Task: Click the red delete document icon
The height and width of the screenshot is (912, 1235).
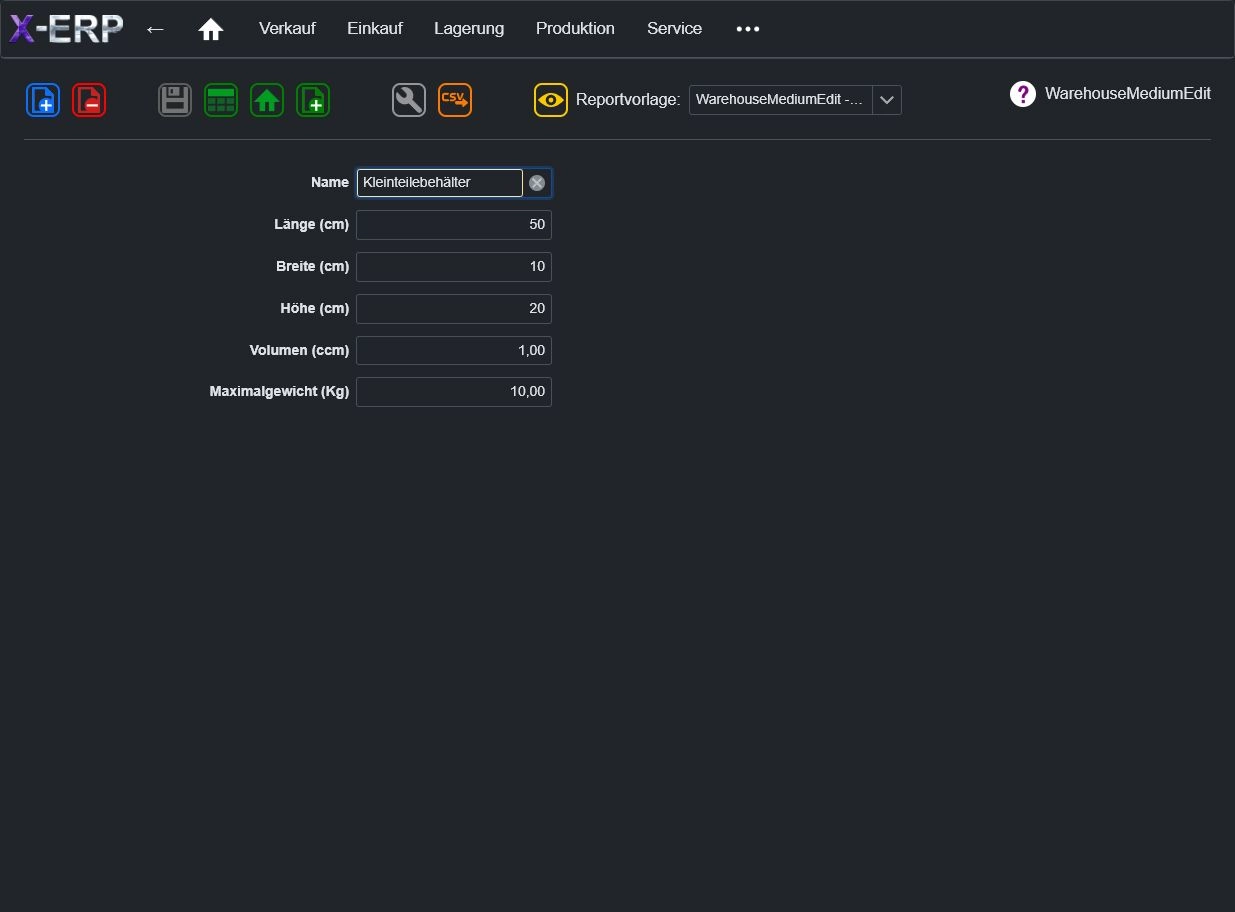Action: 89,100
